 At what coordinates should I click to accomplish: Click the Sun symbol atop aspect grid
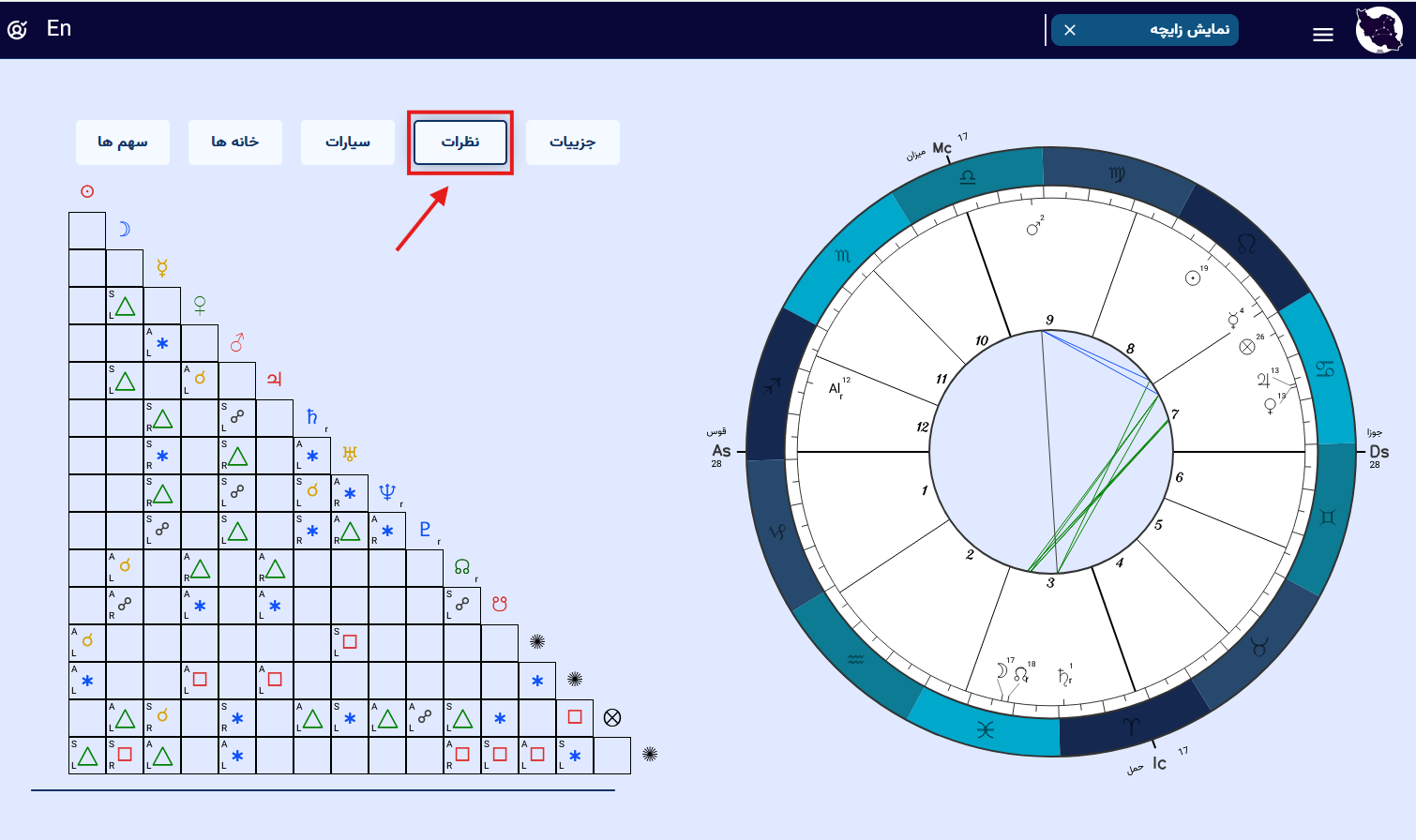(x=87, y=191)
